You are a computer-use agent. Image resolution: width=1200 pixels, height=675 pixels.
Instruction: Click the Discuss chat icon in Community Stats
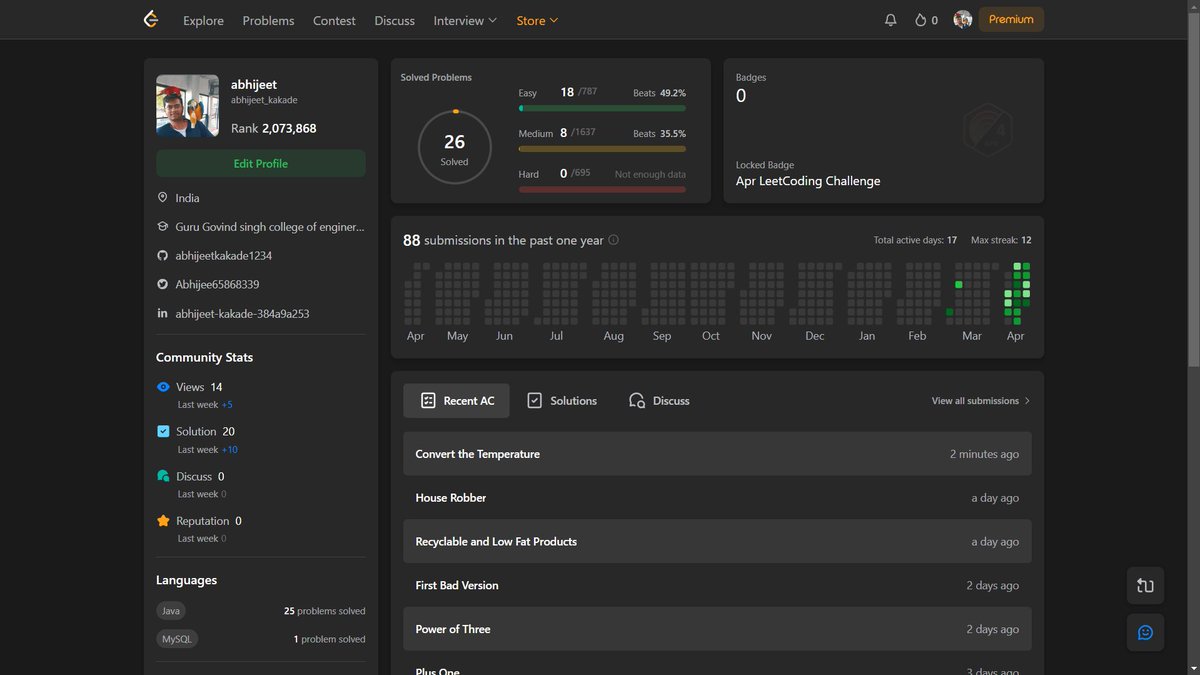point(163,477)
